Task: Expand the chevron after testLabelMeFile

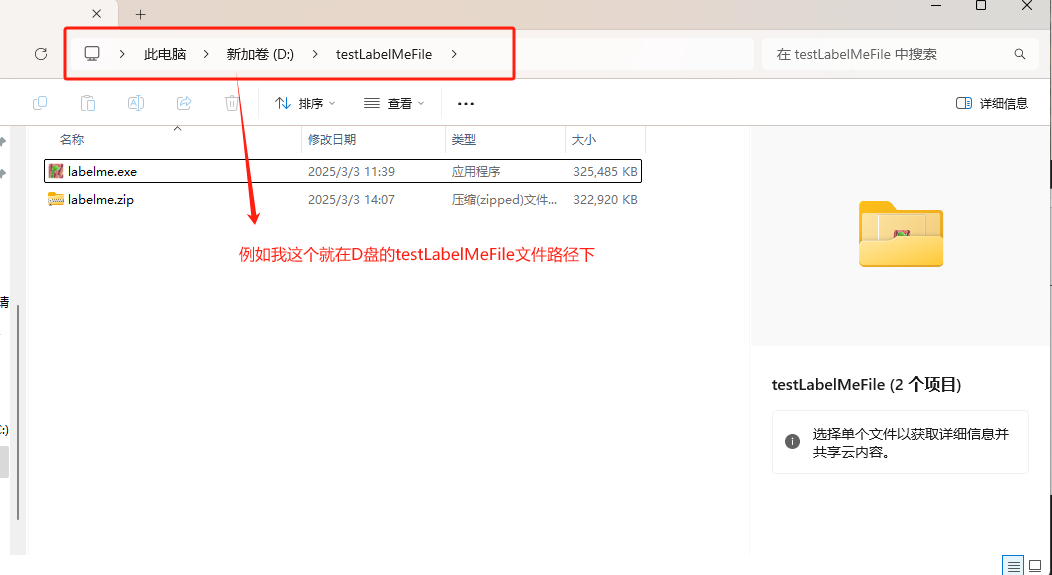Action: 454,54
